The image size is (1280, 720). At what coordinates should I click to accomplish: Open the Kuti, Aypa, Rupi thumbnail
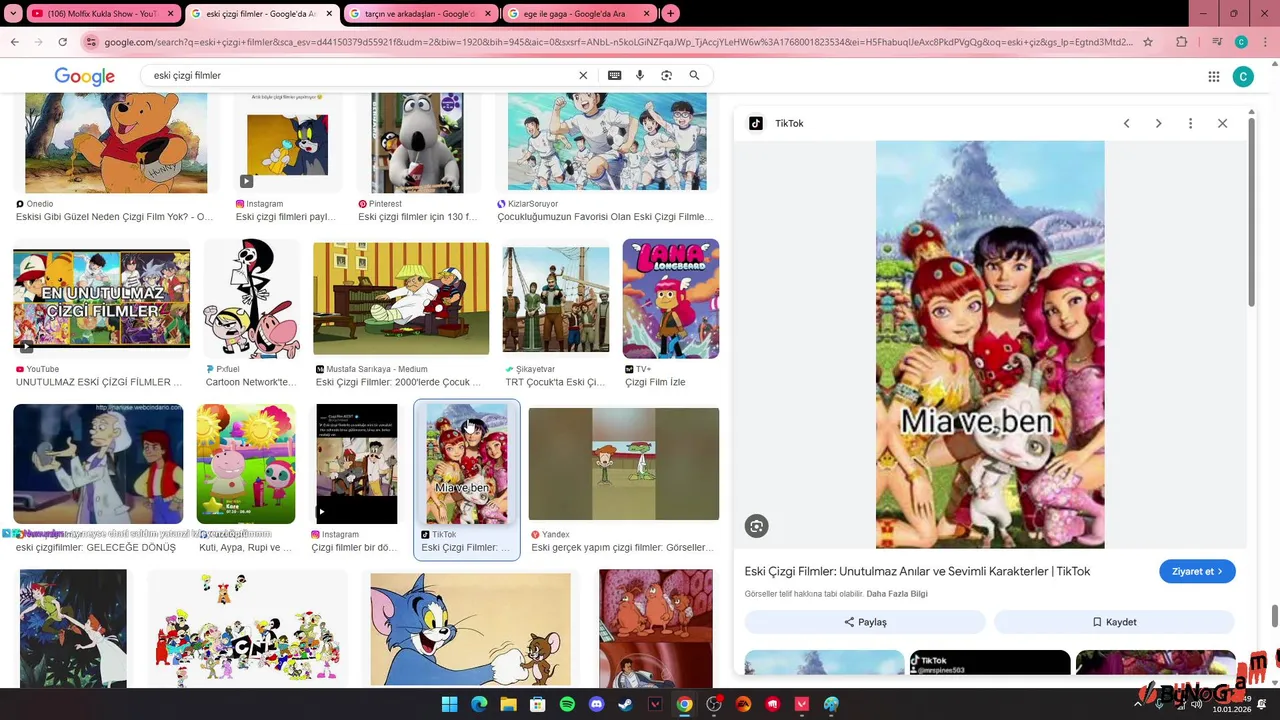(x=246, y=464)
